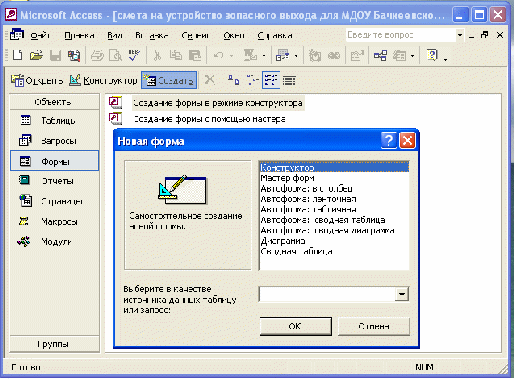Open the toolbar options arrow after Help
Image resolution: width=515 pixels, height=379 pixels.
pyautogui.click(x=446, y=59)
